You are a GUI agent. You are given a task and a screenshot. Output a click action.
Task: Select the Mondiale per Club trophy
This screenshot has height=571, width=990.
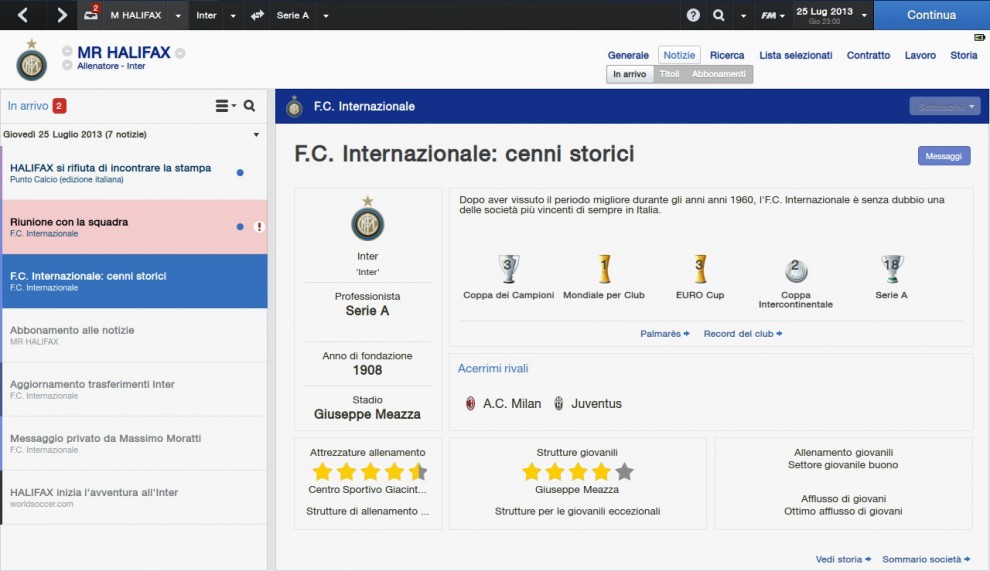(604, 268)
